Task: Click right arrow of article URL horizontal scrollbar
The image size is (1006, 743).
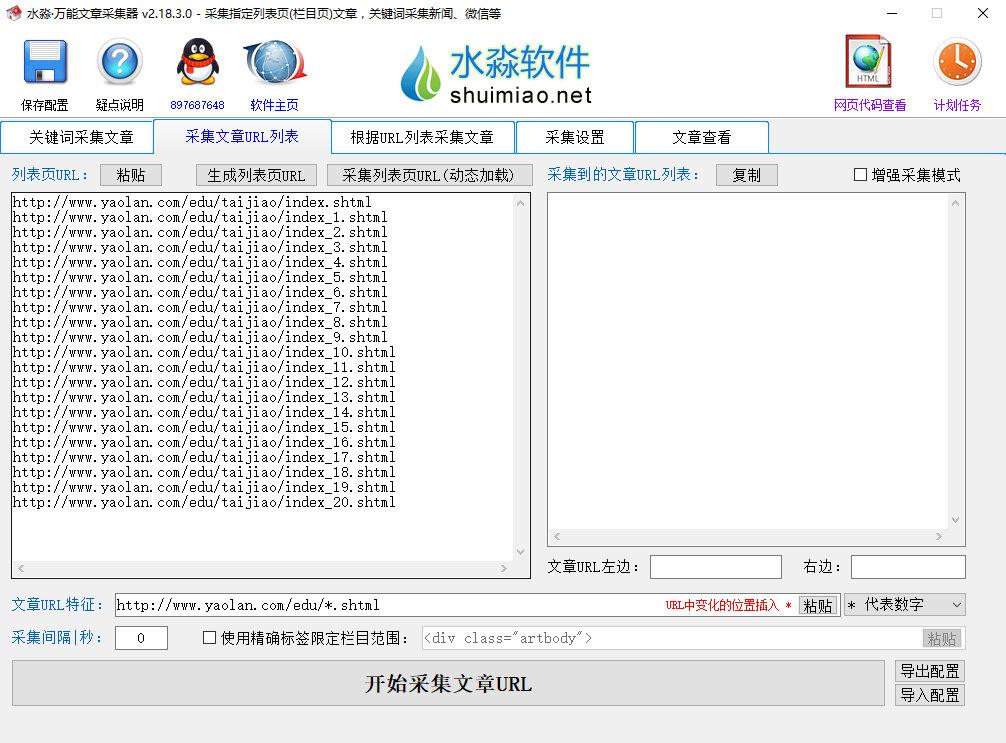Action: (x=939, y=536)
